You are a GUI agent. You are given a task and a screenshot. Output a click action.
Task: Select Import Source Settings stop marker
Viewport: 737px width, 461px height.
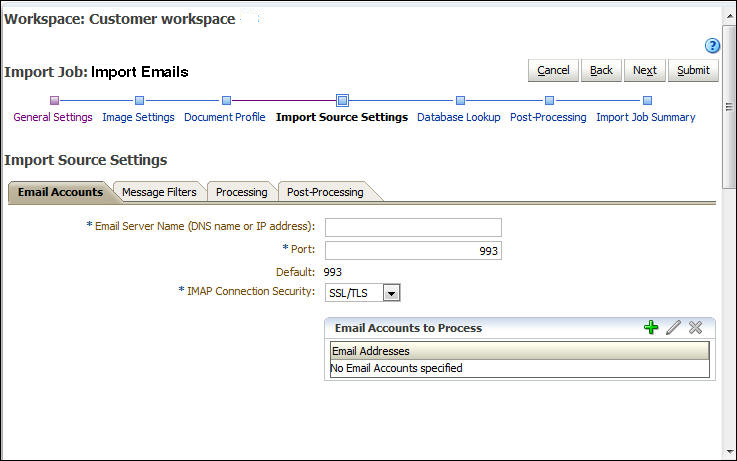tap(342, 100)
